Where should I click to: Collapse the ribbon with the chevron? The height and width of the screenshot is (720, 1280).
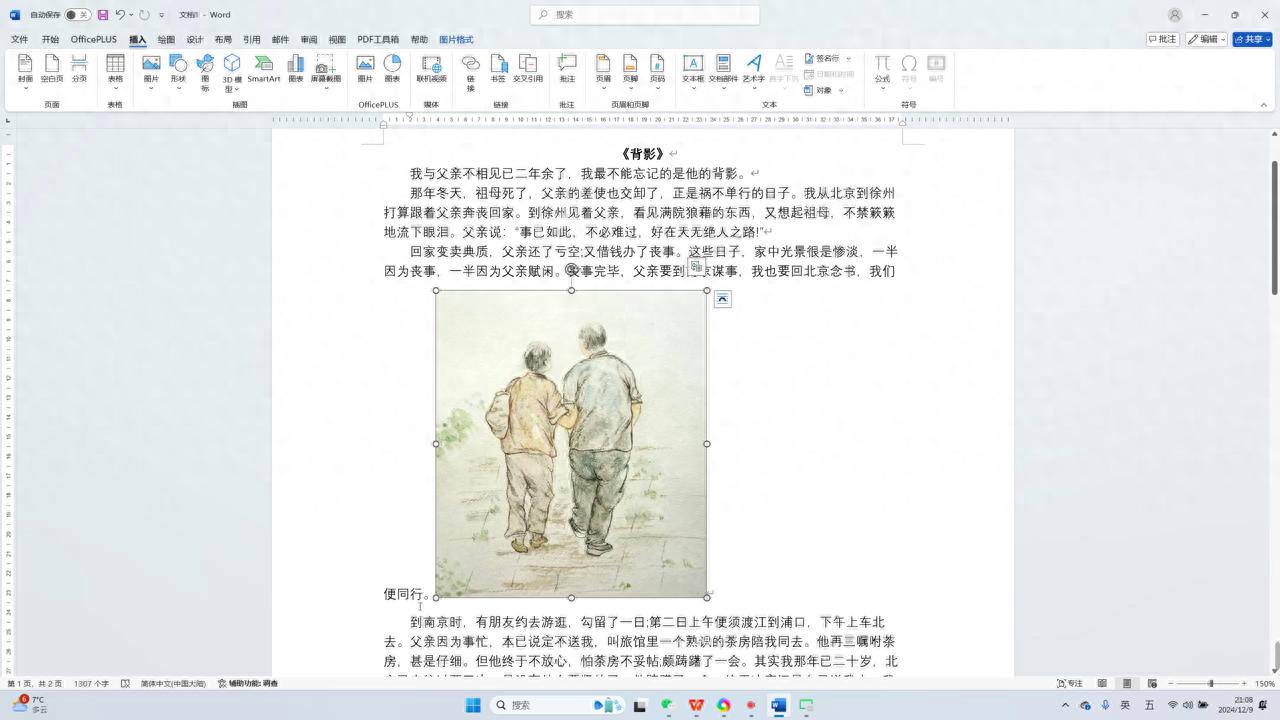point(1263,105)
